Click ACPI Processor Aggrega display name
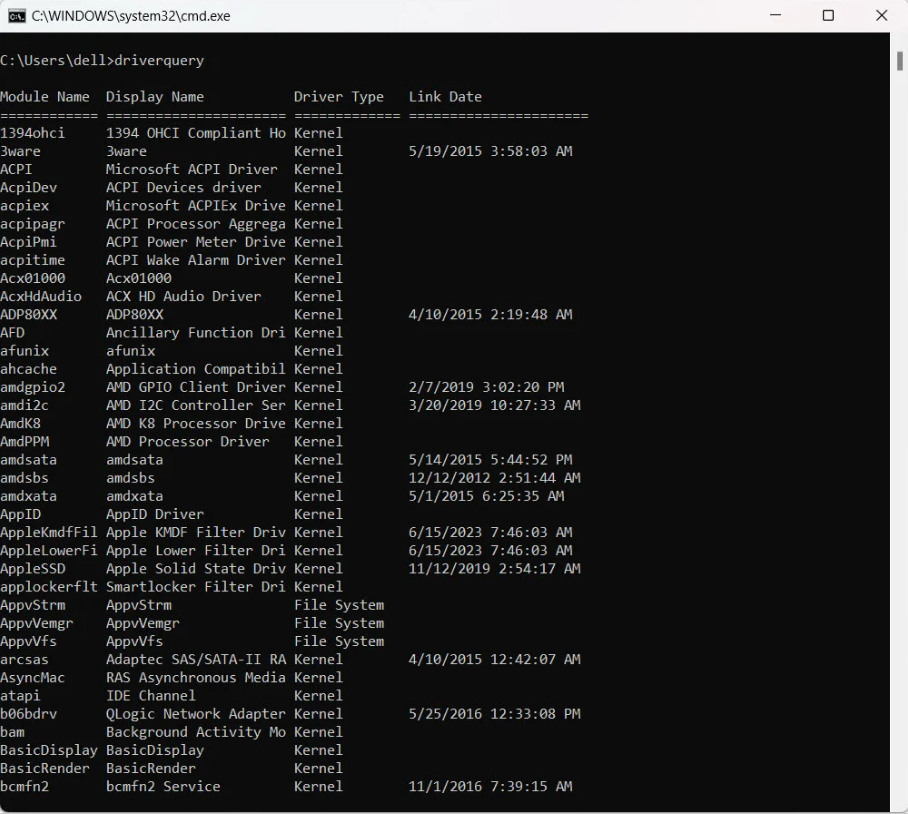This screenshot has width=908, height=814. click(x=196, y=224)
